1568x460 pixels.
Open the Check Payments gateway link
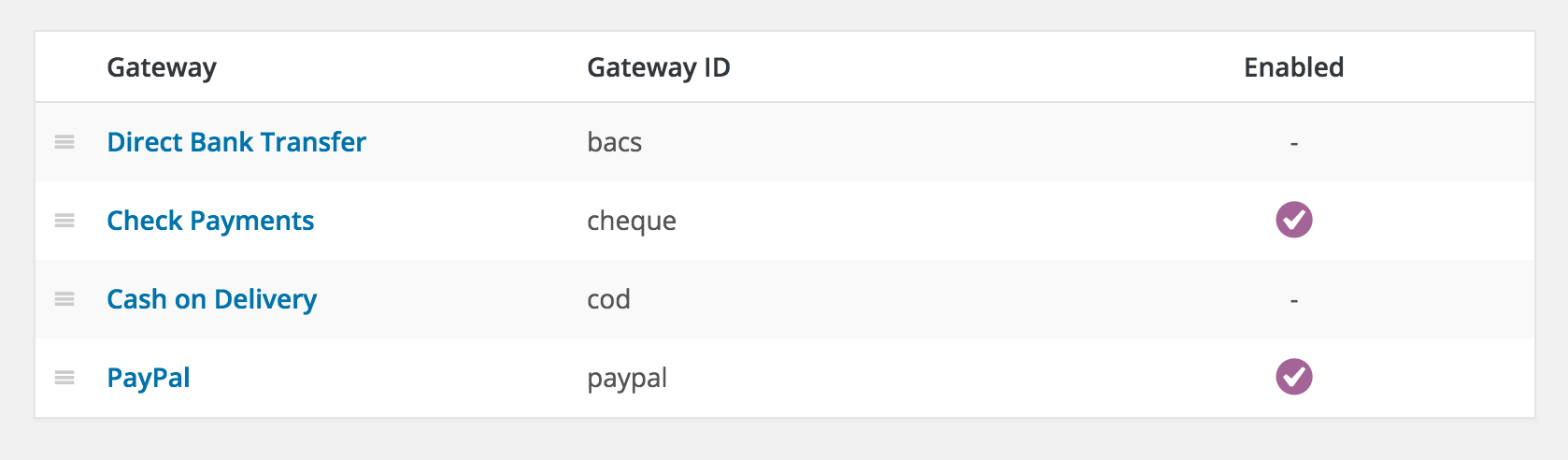(210, 221)
